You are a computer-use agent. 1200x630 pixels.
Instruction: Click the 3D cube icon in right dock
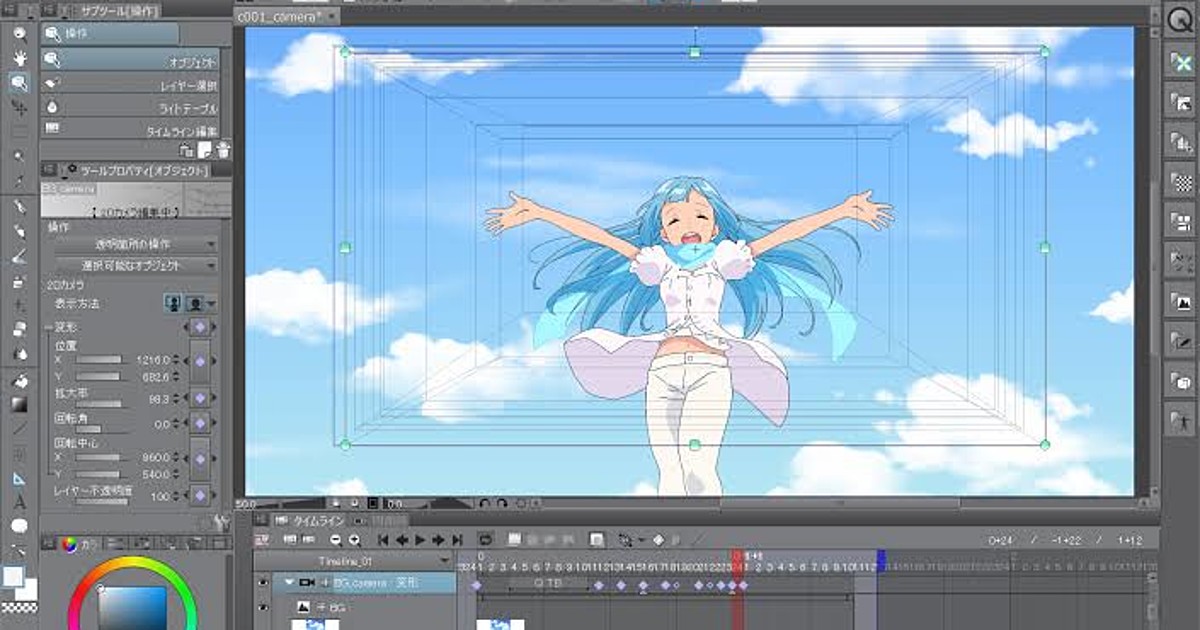click(1182, 383)
